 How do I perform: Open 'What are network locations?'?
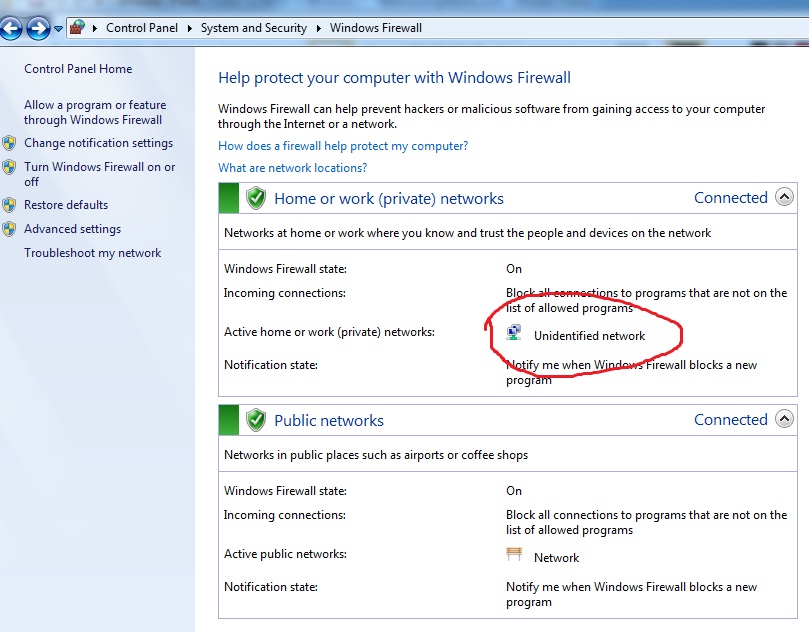(293, 167)
